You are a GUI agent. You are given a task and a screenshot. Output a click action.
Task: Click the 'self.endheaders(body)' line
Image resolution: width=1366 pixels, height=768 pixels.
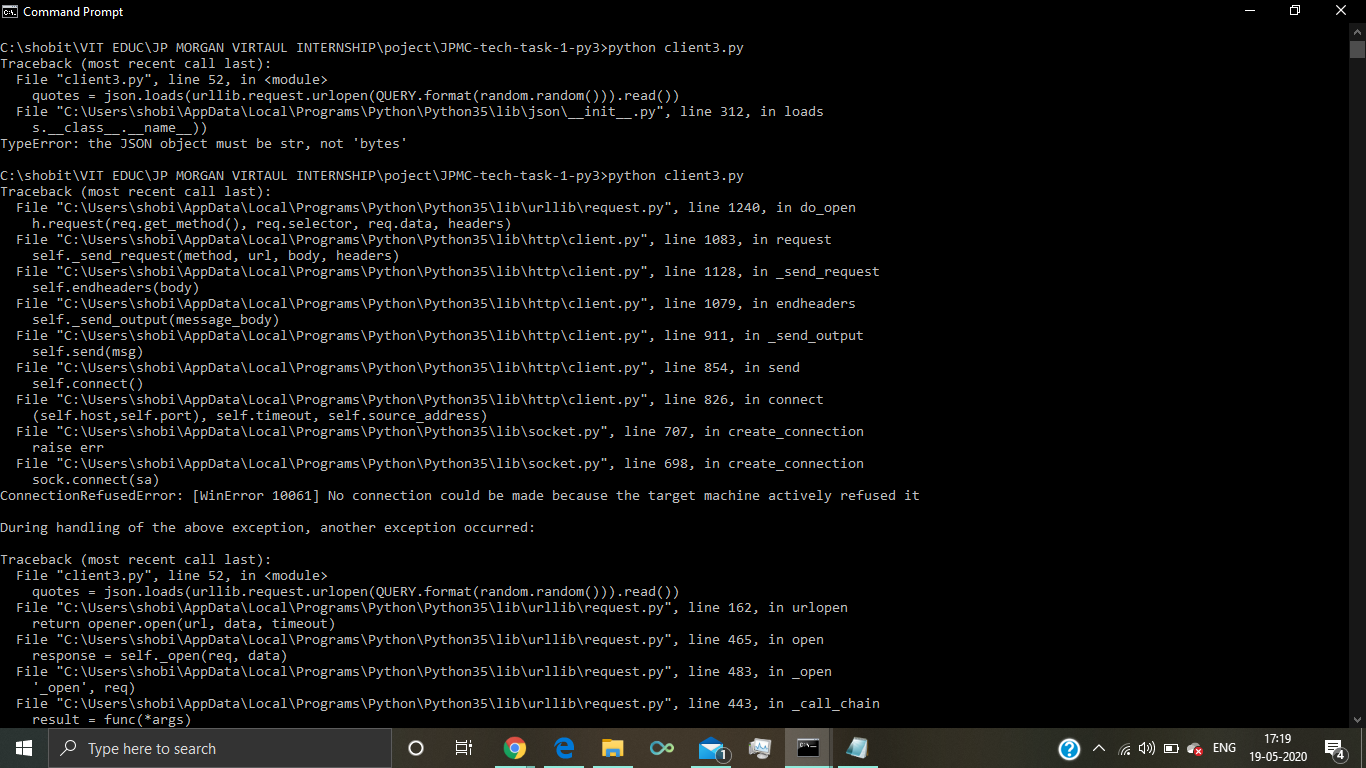[x=116, y=288]
